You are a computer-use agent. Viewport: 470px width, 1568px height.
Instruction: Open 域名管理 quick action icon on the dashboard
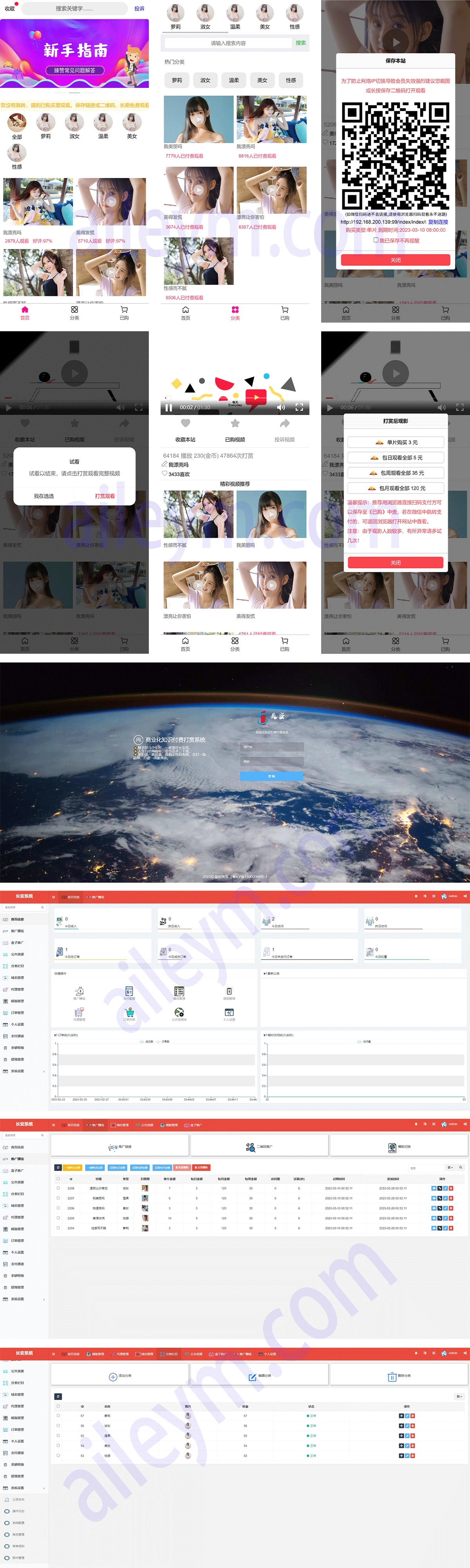(179, 992)
